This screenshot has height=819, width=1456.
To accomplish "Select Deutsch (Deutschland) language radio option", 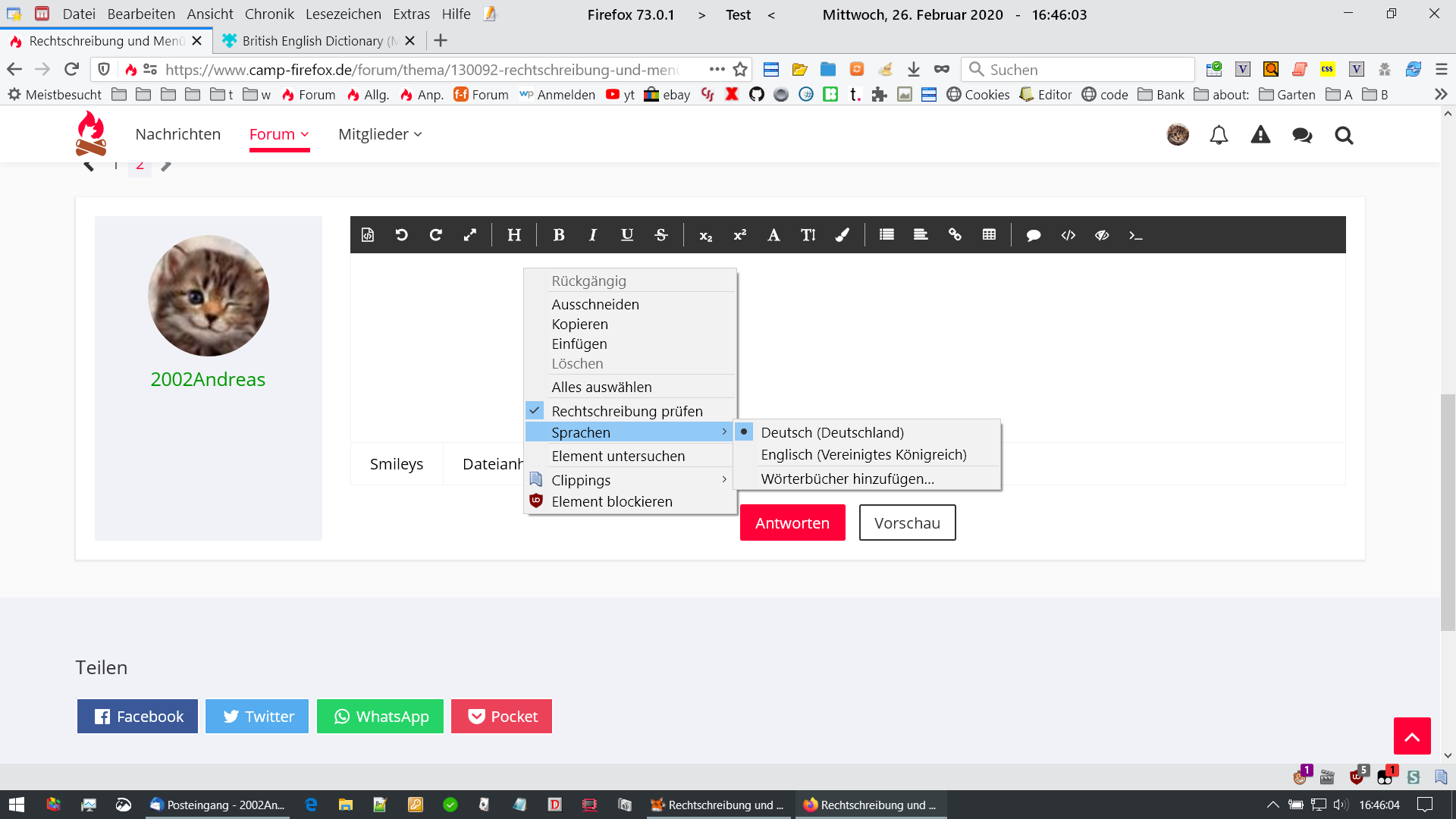I will coord(832,432).
